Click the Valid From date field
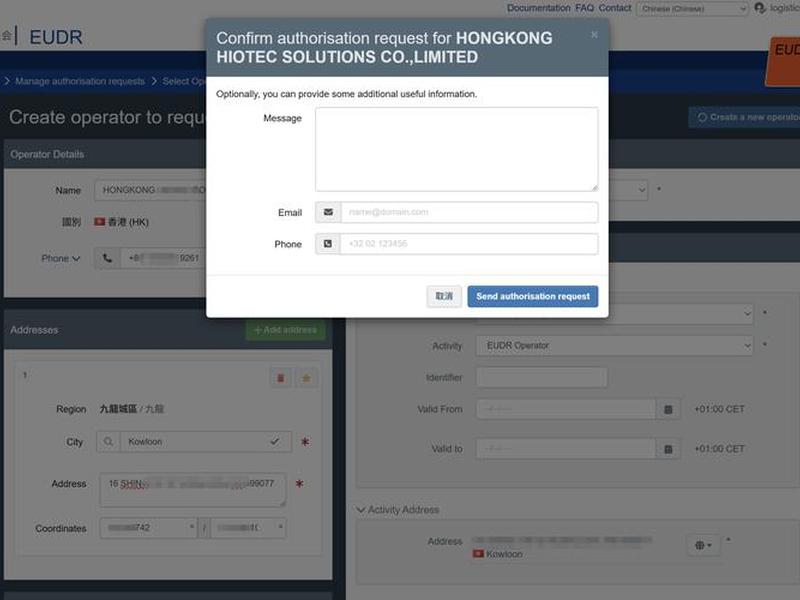This screenshot has width=800, height=600. [x=566, y=409]
